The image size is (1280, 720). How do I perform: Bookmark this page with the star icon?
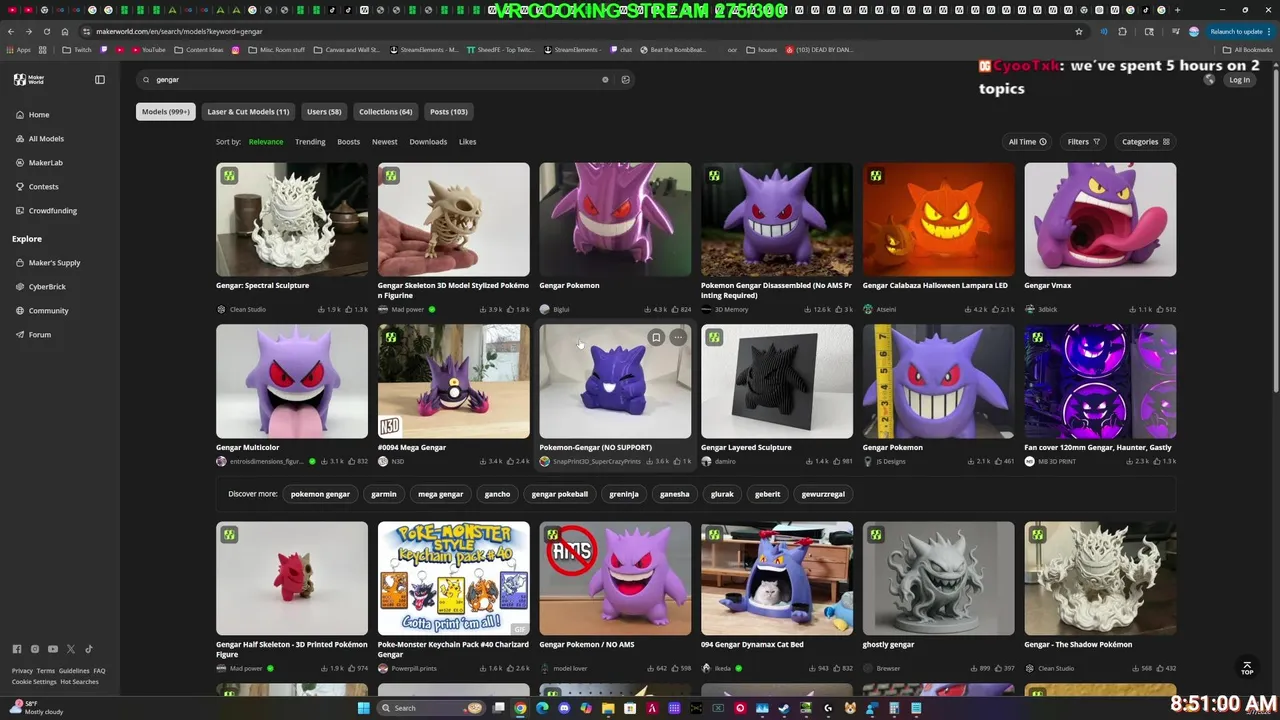pos(1079,31)
